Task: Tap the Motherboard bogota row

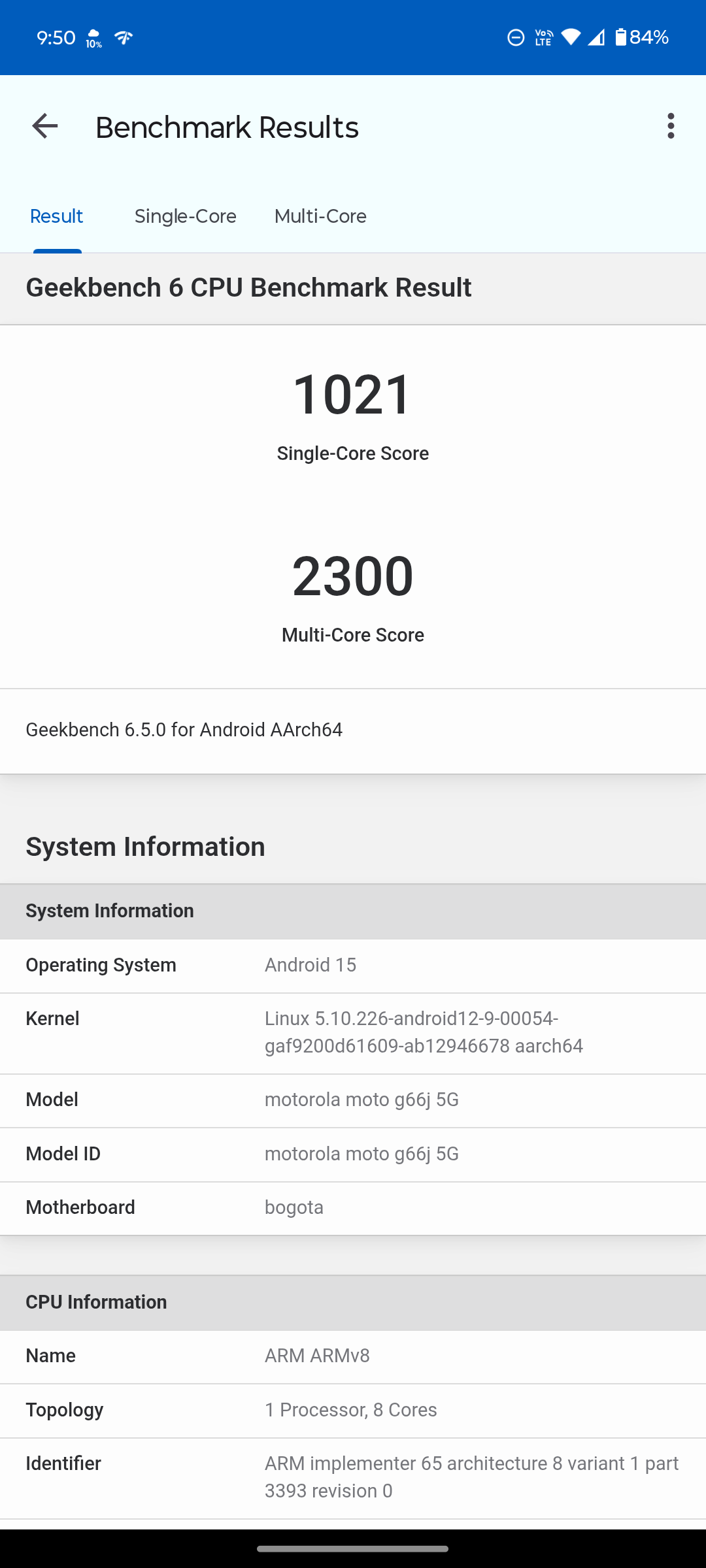Action: coord(353,1207)
